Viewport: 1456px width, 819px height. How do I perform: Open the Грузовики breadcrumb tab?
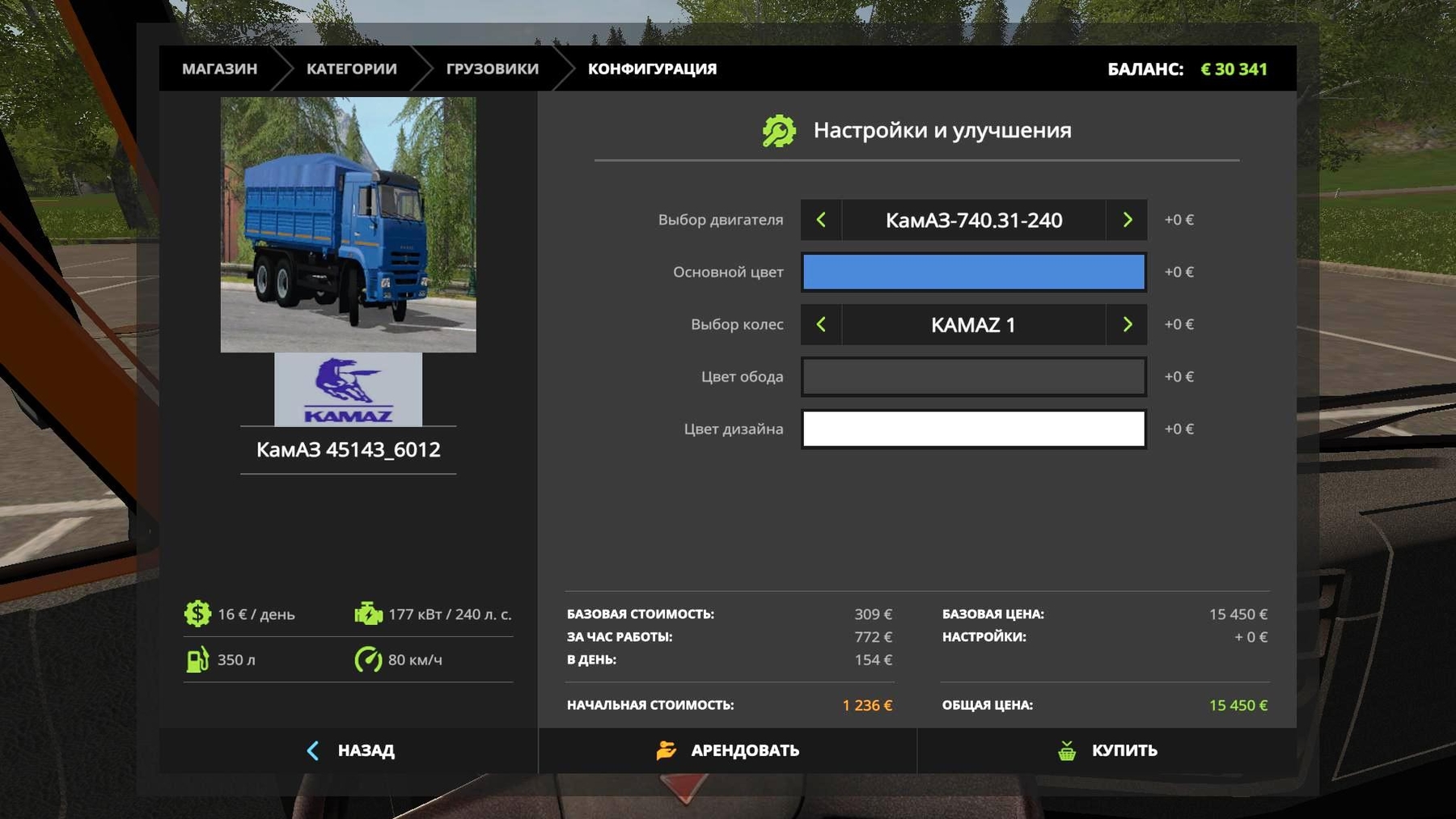click(492, 70)
